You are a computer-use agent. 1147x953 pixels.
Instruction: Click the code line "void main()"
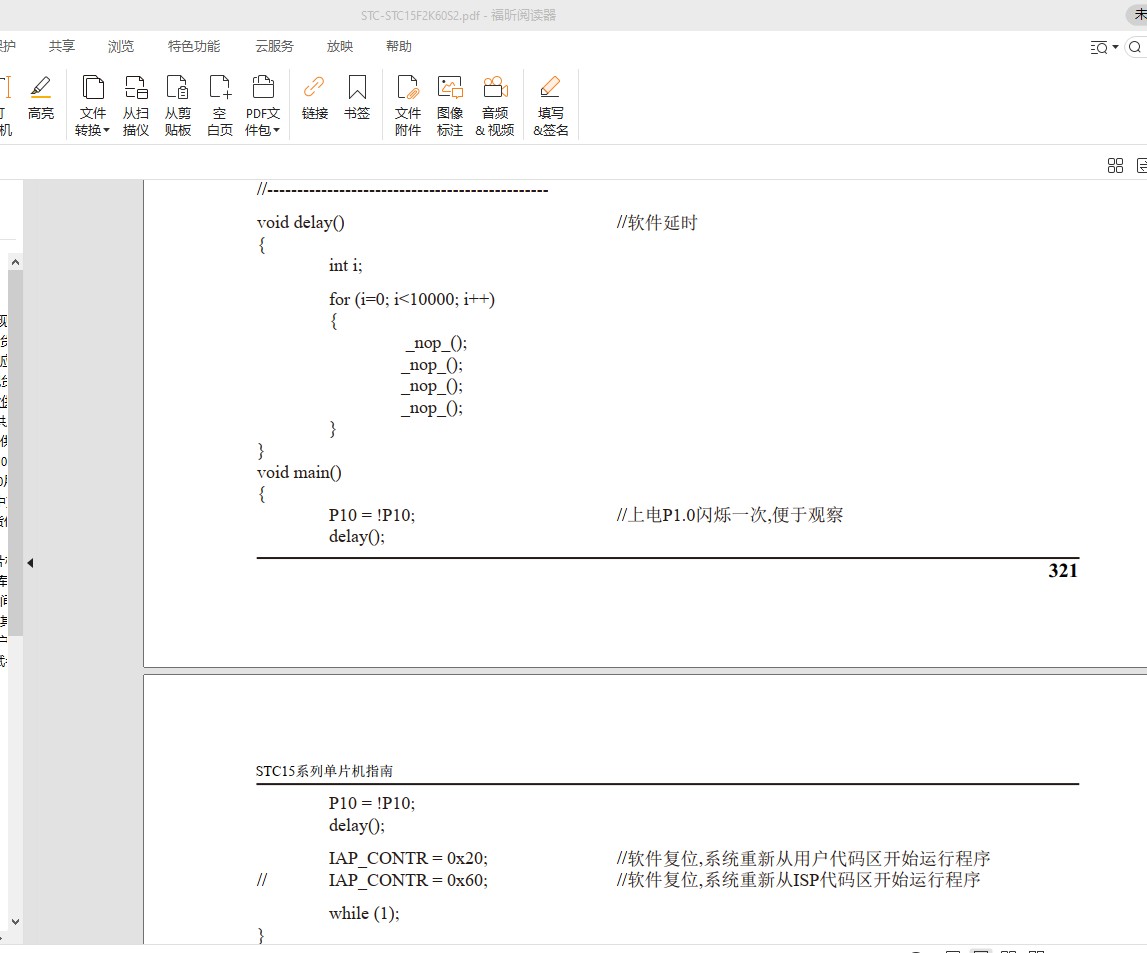point(299,472)
